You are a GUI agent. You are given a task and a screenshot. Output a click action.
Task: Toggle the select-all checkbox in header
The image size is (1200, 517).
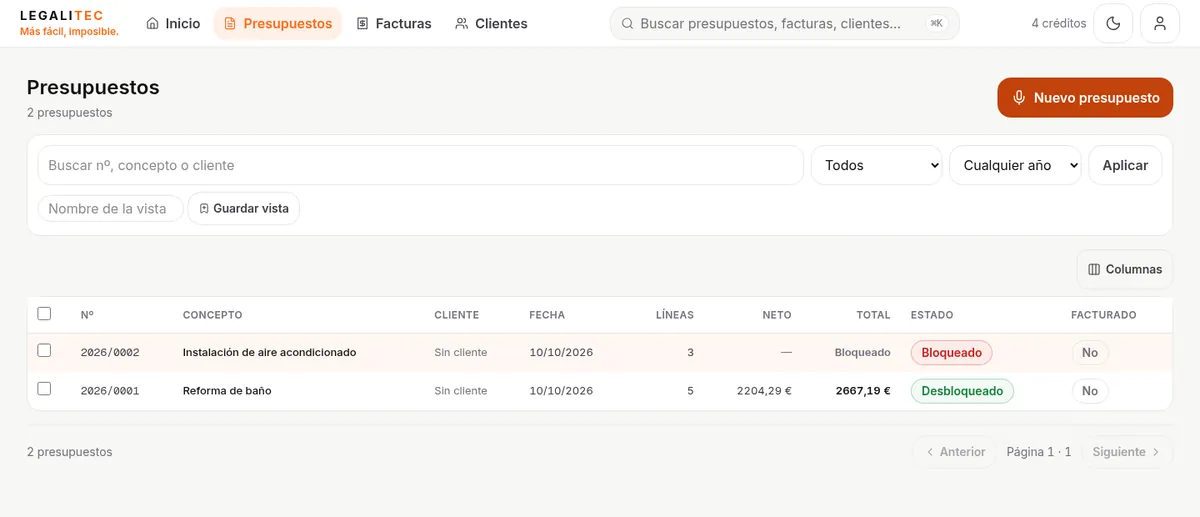coord(44,313)
